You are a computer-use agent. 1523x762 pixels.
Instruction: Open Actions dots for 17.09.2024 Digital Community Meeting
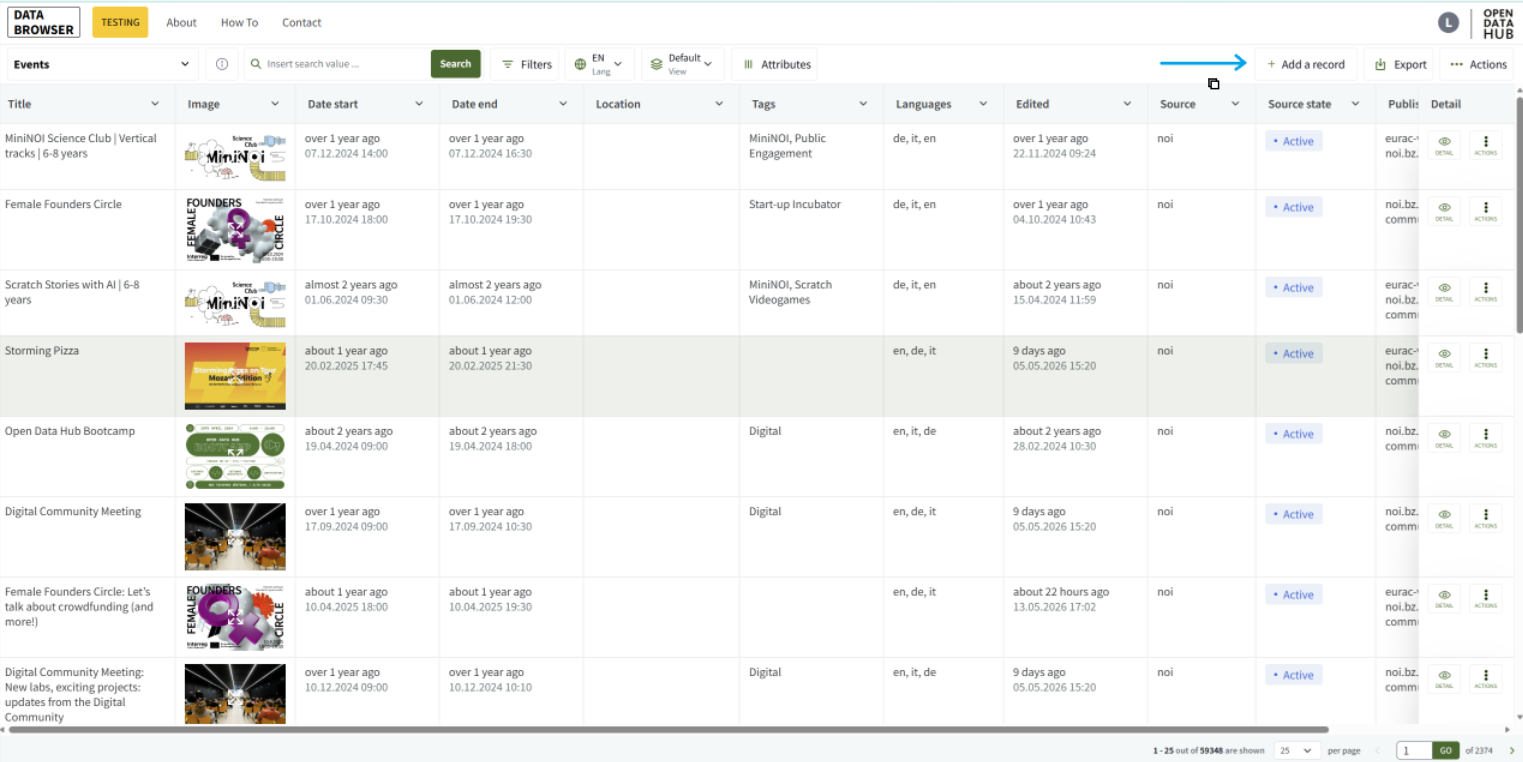(1485, 518)
